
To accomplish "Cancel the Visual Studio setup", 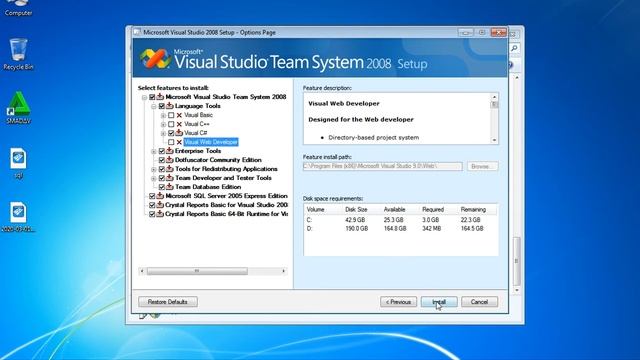I will [x=479, y=302].
